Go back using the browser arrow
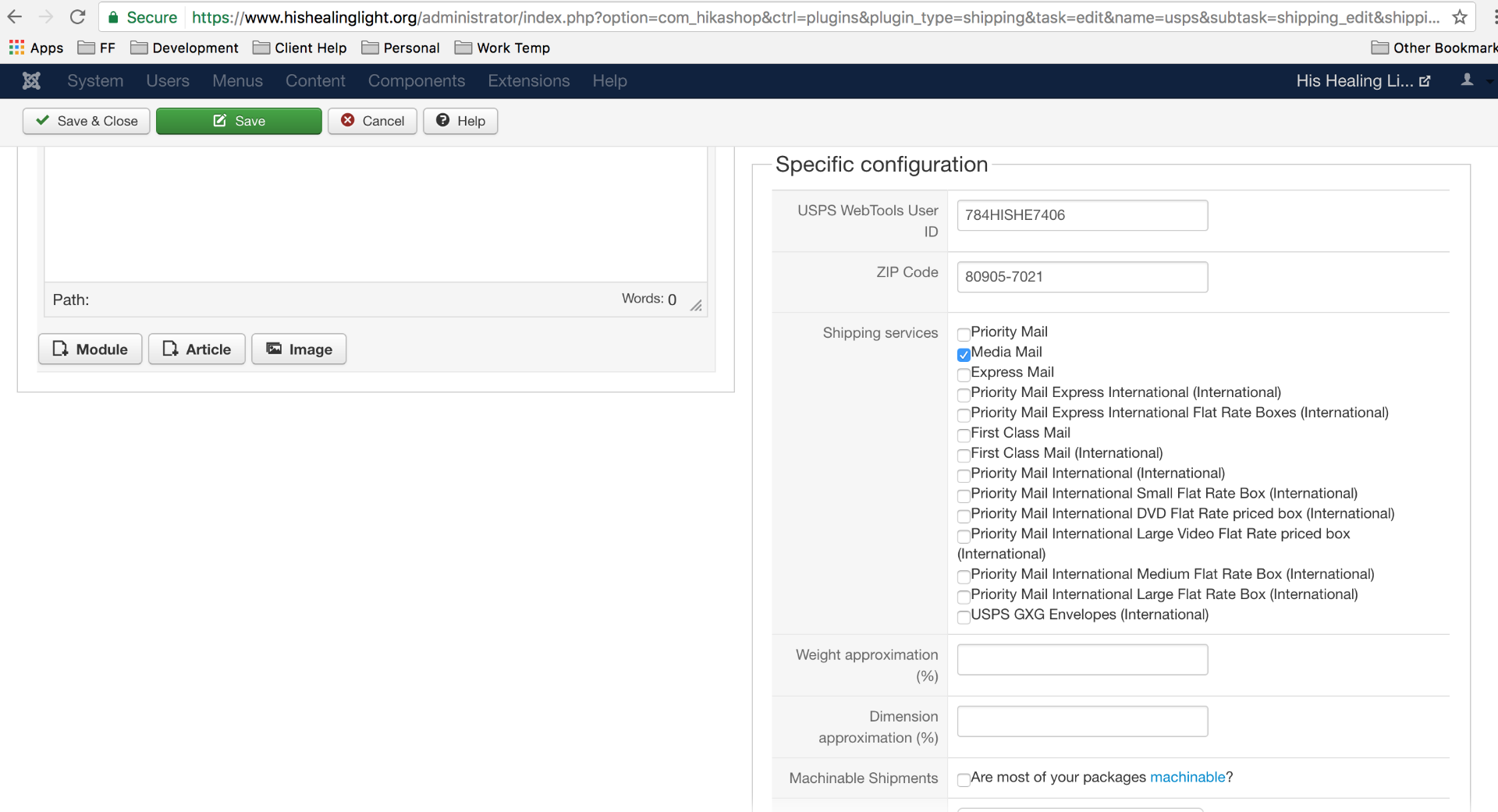The height and width of the screenshot is (812, 1498). coord(15,17)
